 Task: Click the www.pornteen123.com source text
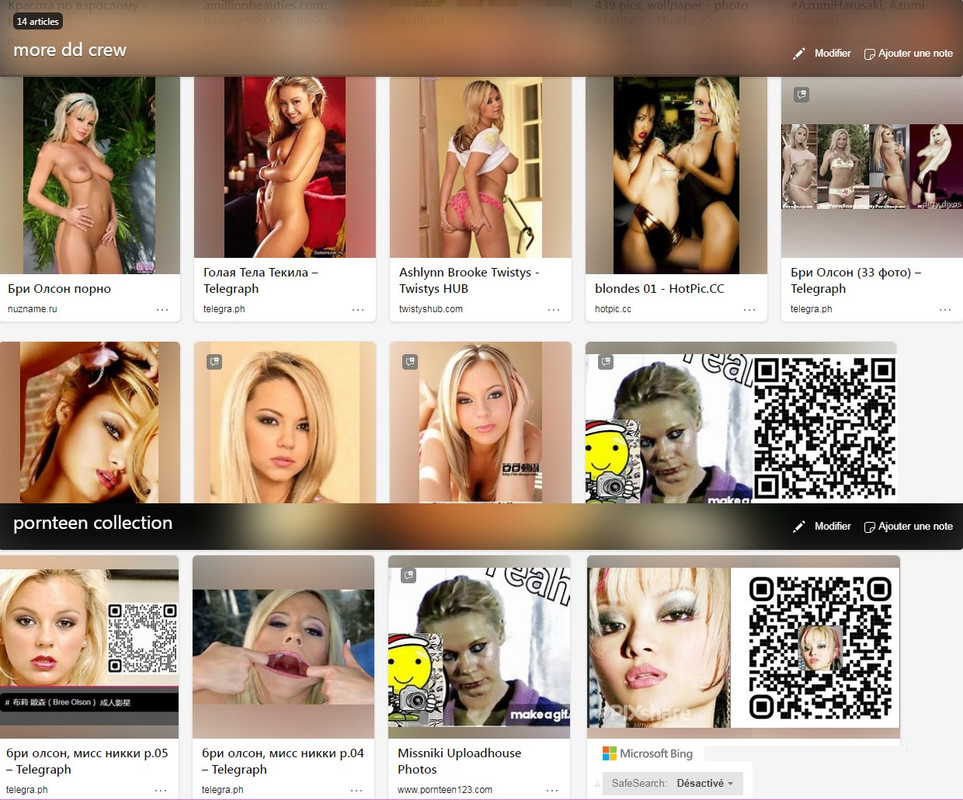point(445,790)
